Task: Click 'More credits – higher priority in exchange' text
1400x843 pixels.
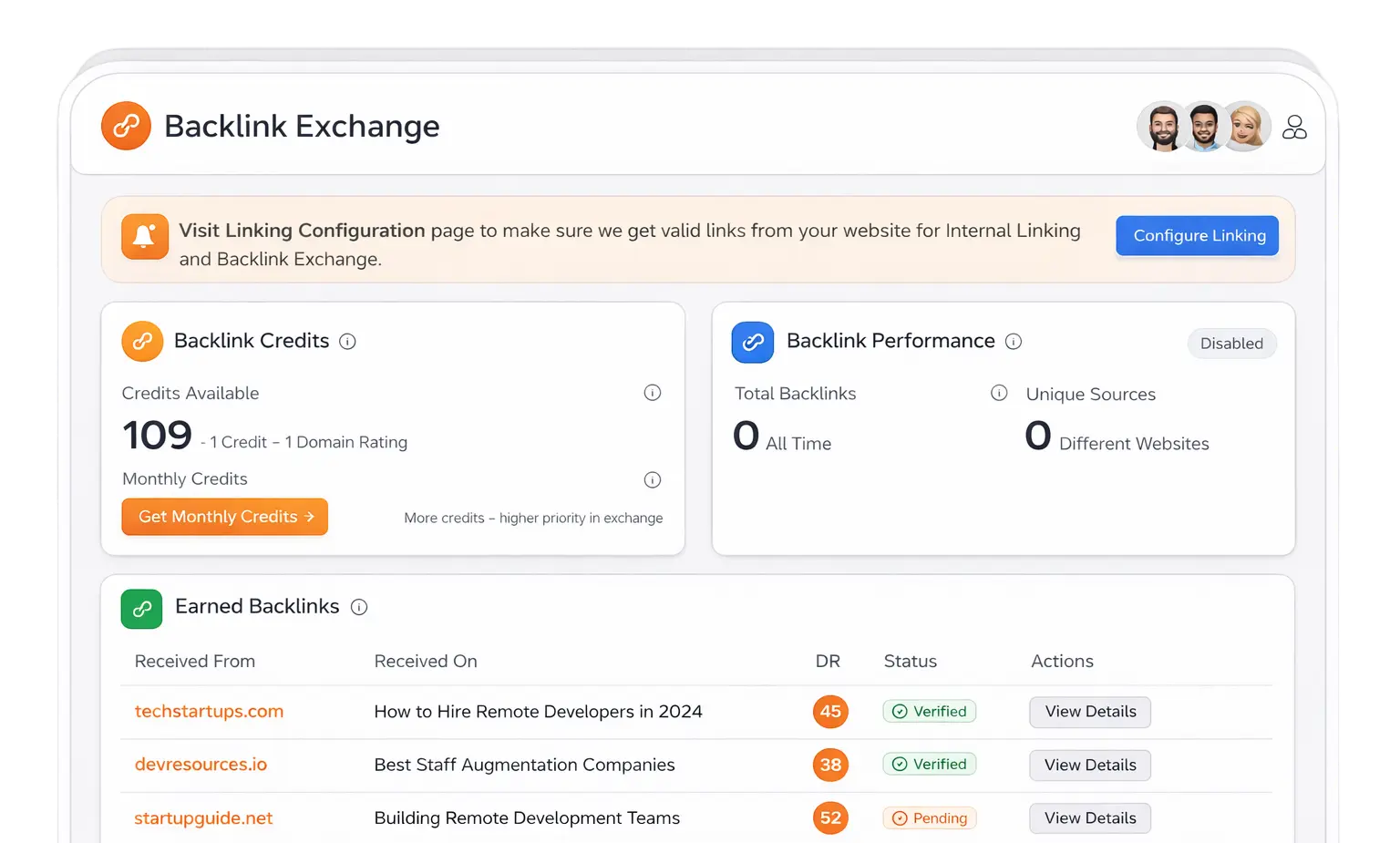Action: (x=533, y=518)
